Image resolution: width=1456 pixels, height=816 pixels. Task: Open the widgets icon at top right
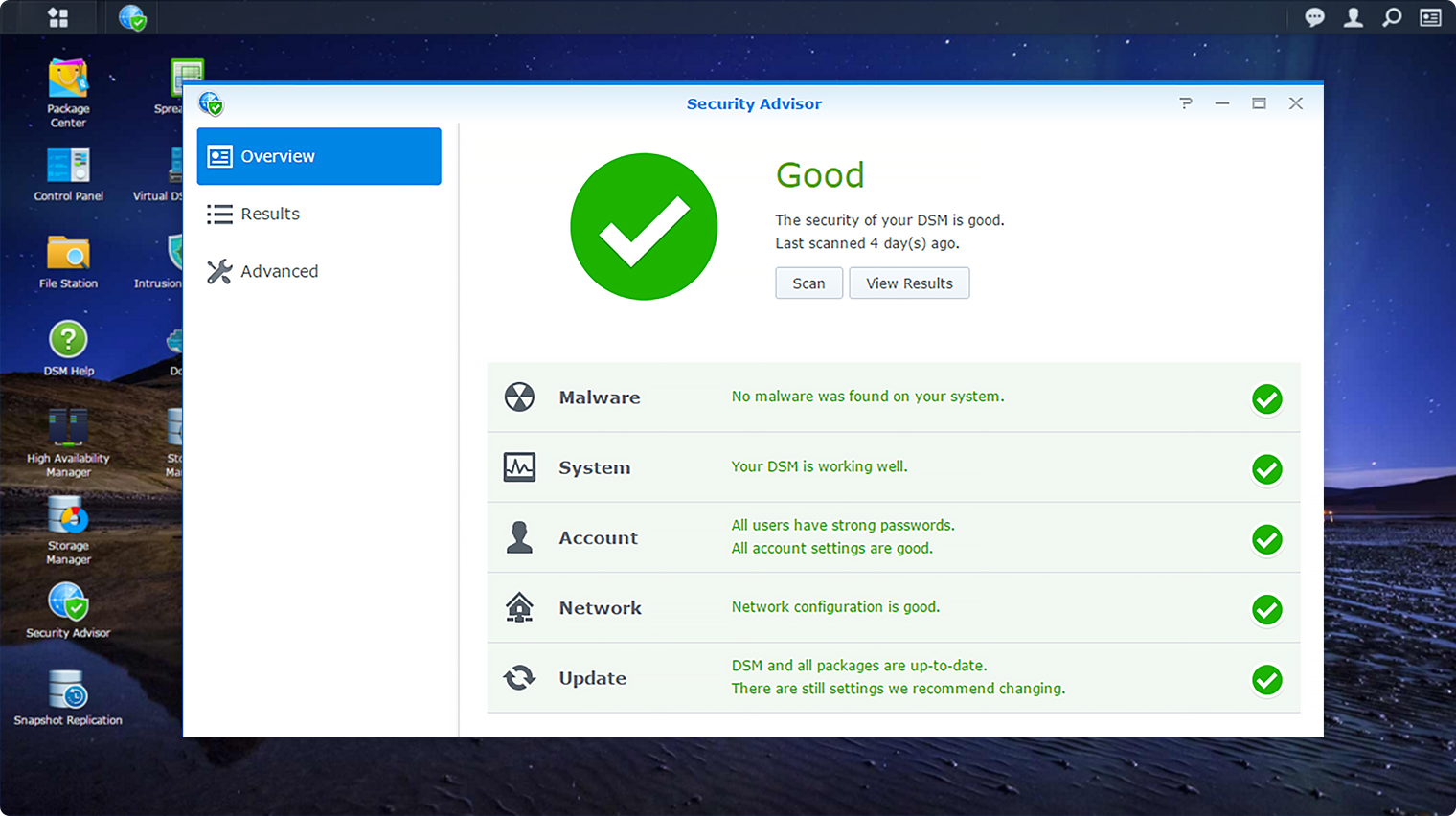(x=1430, y=16)
